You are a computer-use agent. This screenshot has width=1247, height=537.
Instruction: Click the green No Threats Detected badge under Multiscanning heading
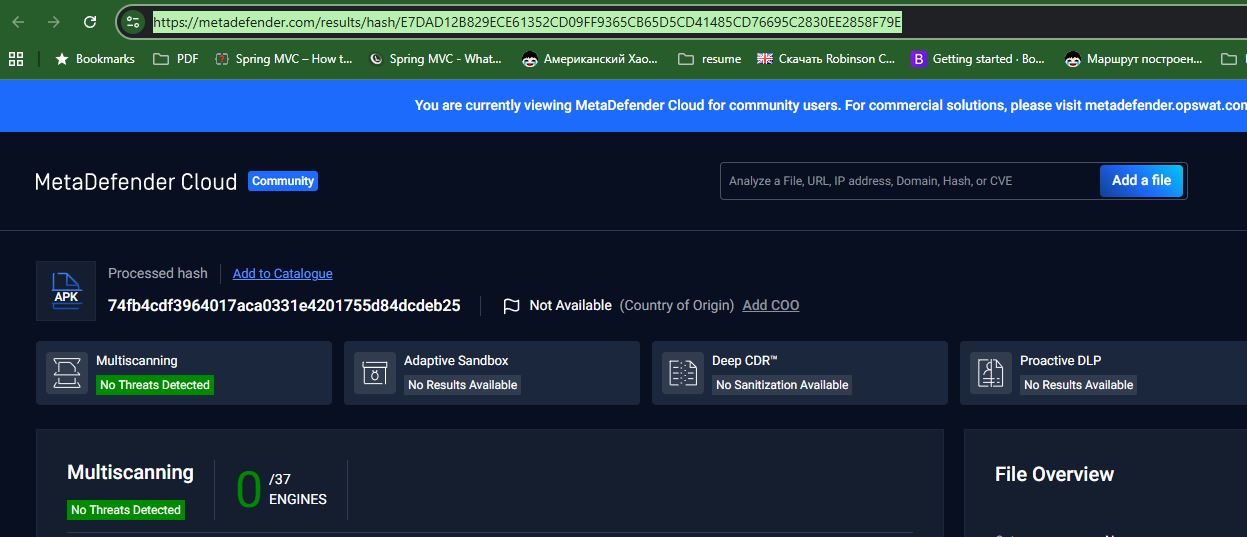[126, 510]
